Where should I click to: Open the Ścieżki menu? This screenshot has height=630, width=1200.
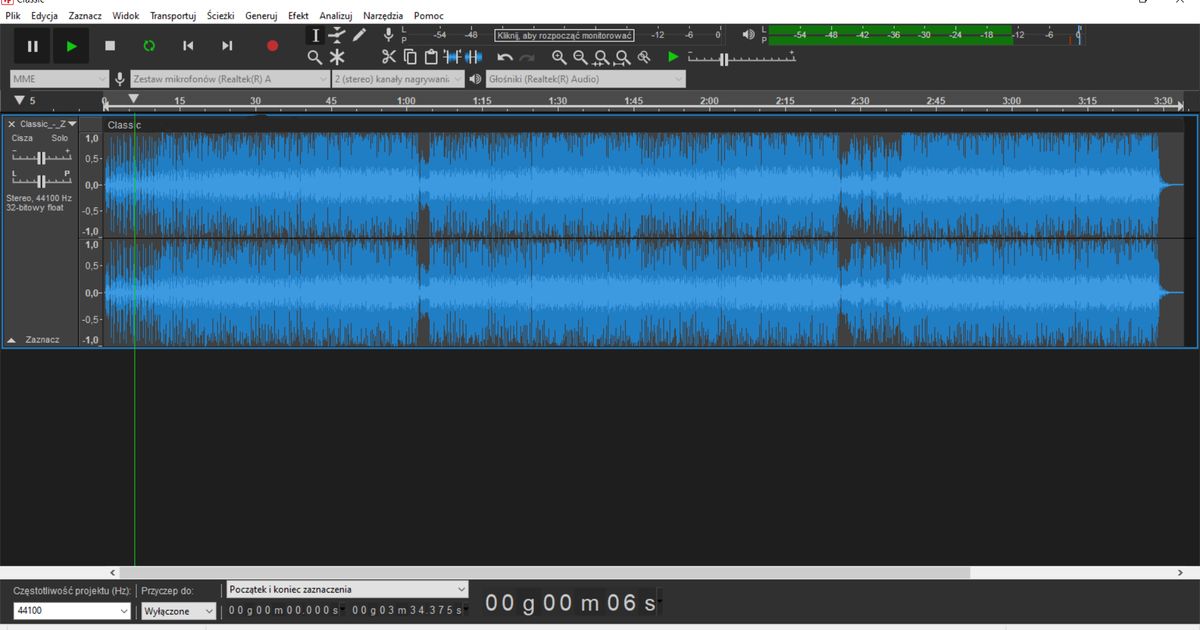220,16
